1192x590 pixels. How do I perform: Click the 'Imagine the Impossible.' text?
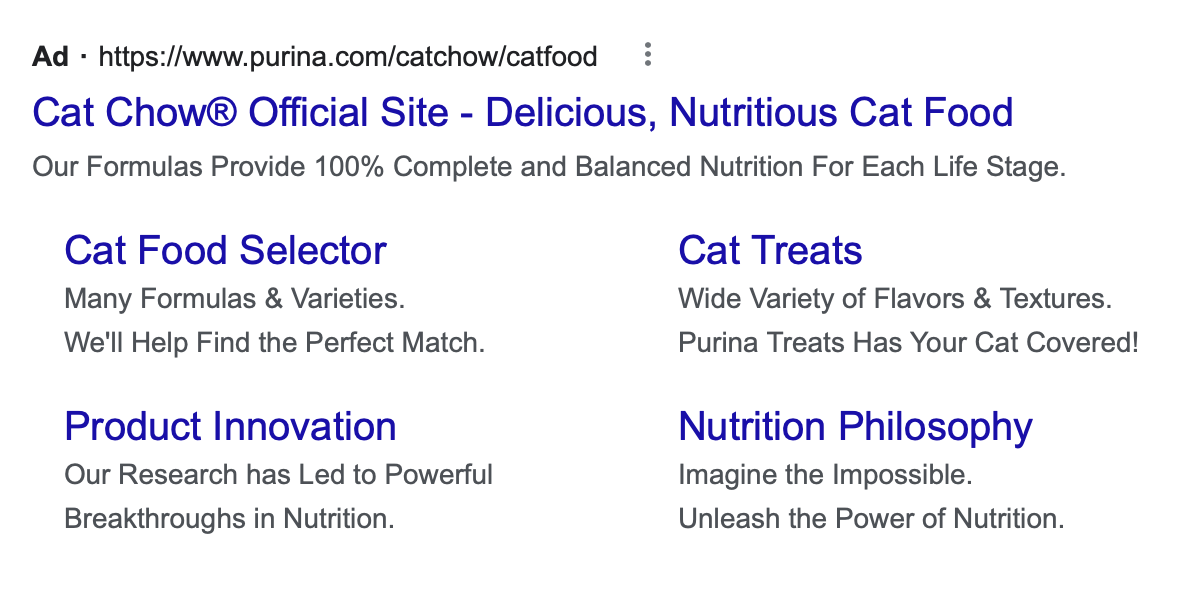coord(826,475)
